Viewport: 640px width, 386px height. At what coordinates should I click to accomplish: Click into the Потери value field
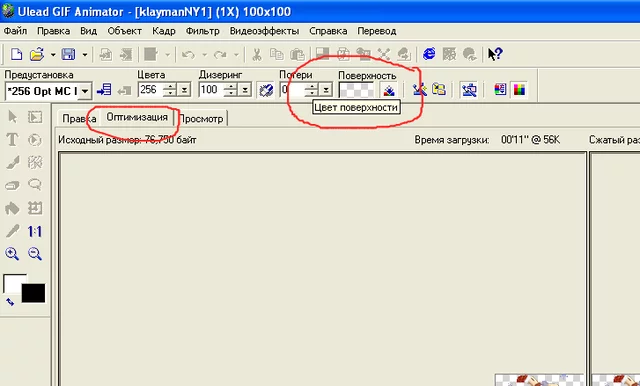pos(292,90)
